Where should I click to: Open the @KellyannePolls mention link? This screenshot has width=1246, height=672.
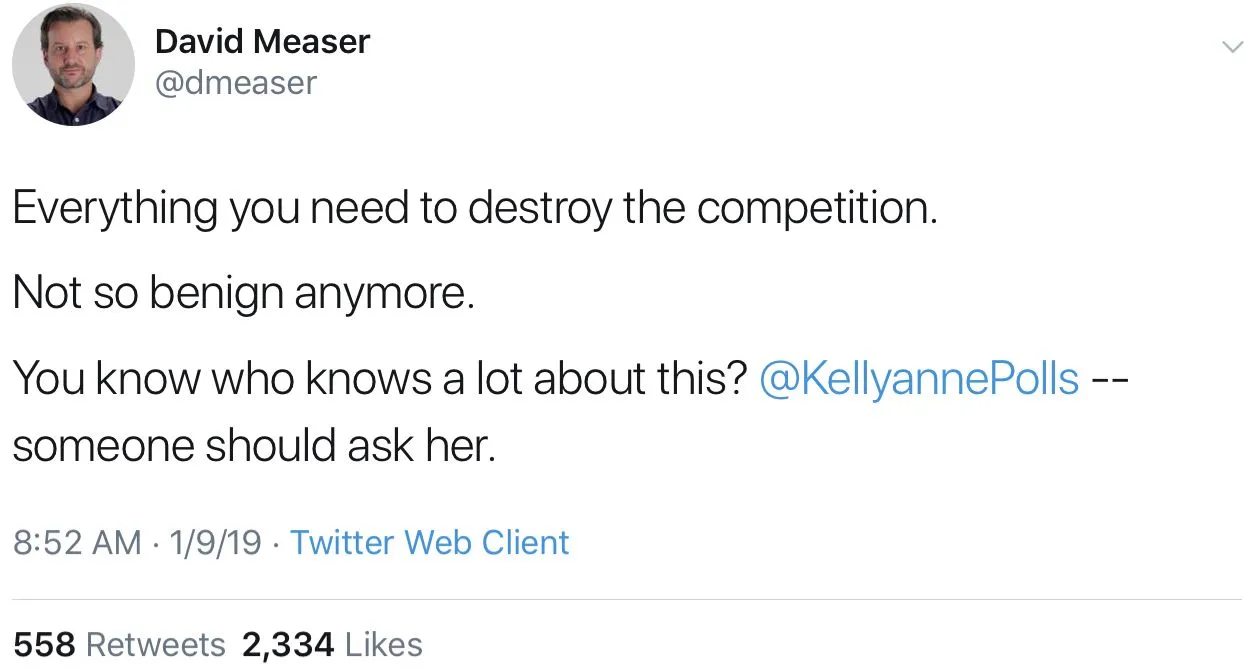coord(919,378)
